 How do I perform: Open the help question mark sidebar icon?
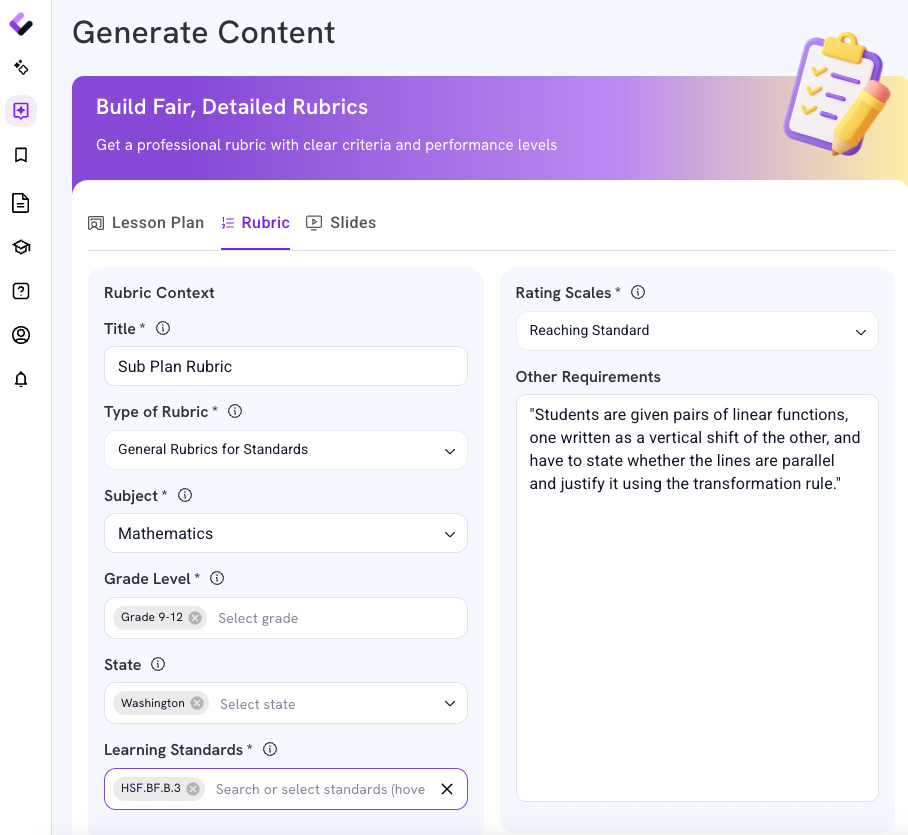(x=21, y=291)
